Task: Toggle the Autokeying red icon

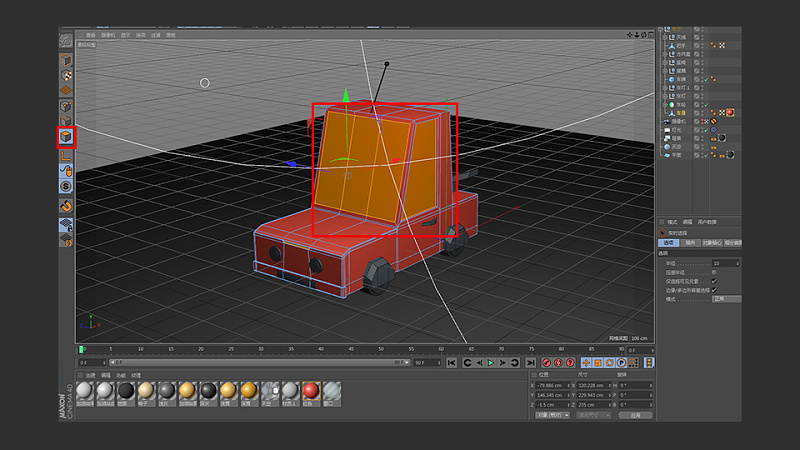Action: pyautogui.click(x=558, y=363)
